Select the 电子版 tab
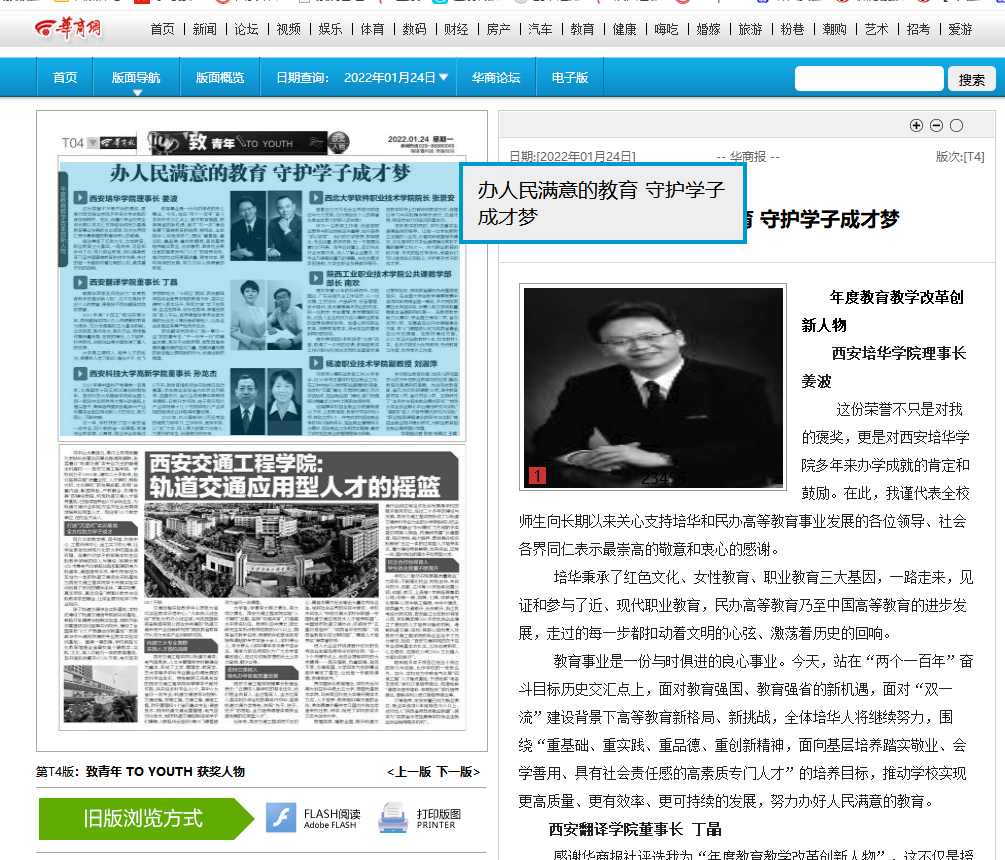 pyautogui.click(x=569, y=77)
